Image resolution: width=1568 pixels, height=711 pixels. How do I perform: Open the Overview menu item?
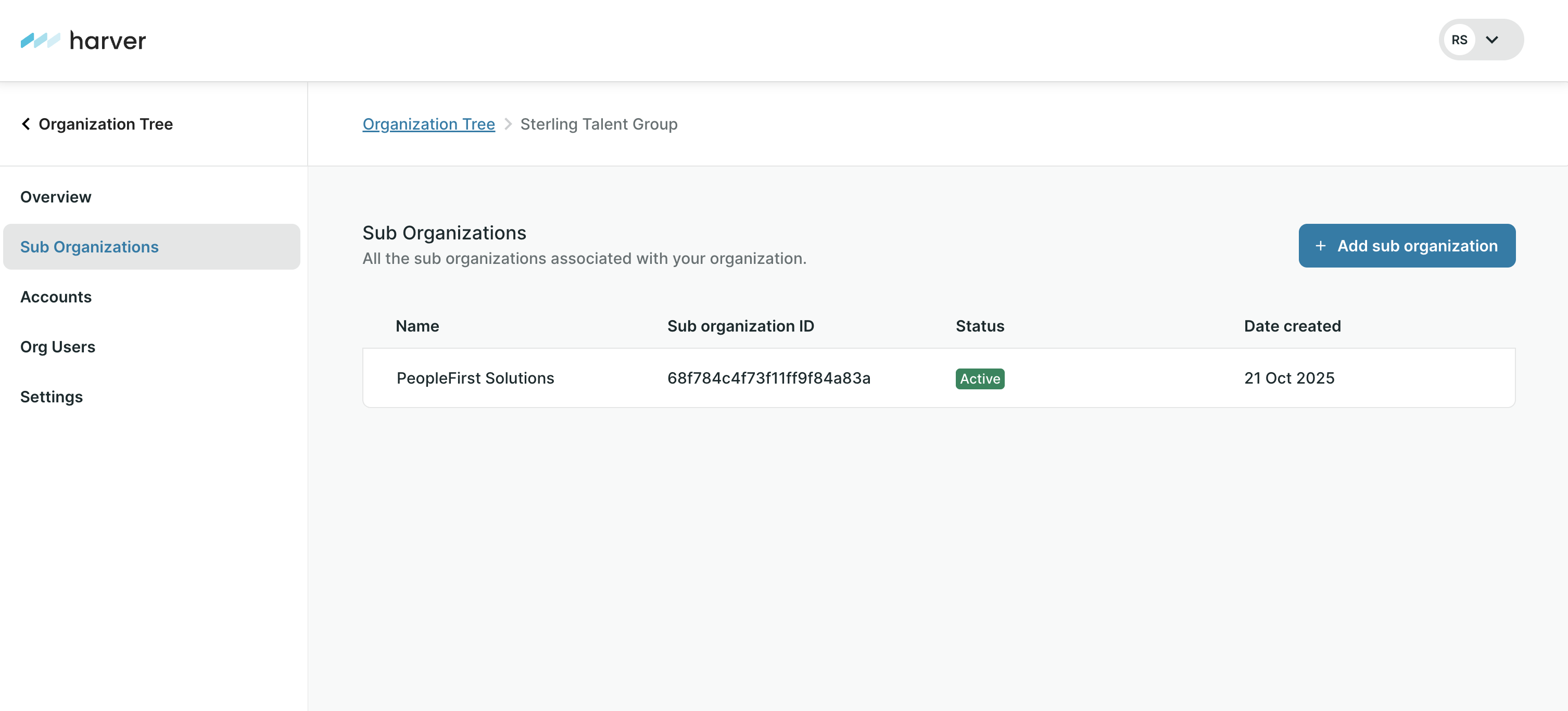coord(56,197)
